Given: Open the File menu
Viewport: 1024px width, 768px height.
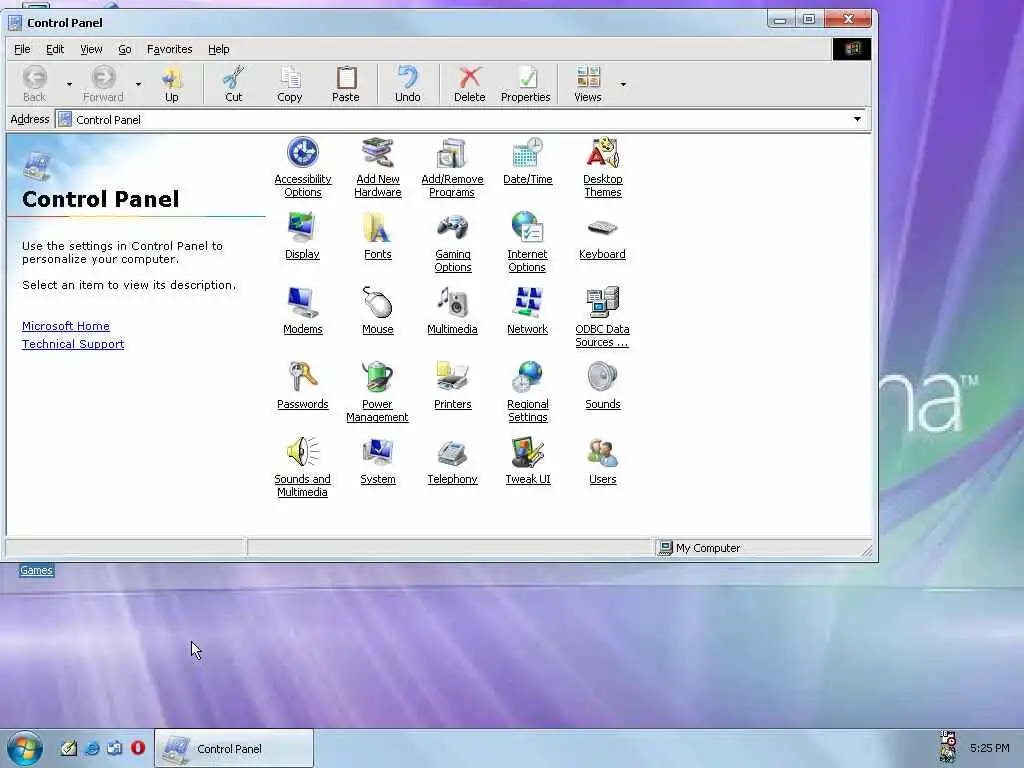Looking at the screenshot, I should click(x=22, y=49).
